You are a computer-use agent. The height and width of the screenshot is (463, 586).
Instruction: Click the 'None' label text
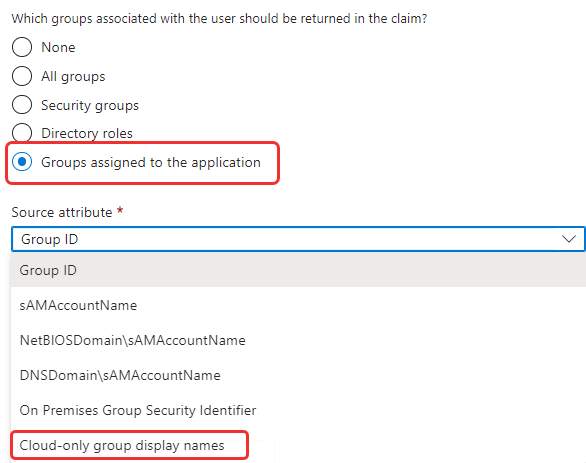pyautogui.click(x=58, y=47)
